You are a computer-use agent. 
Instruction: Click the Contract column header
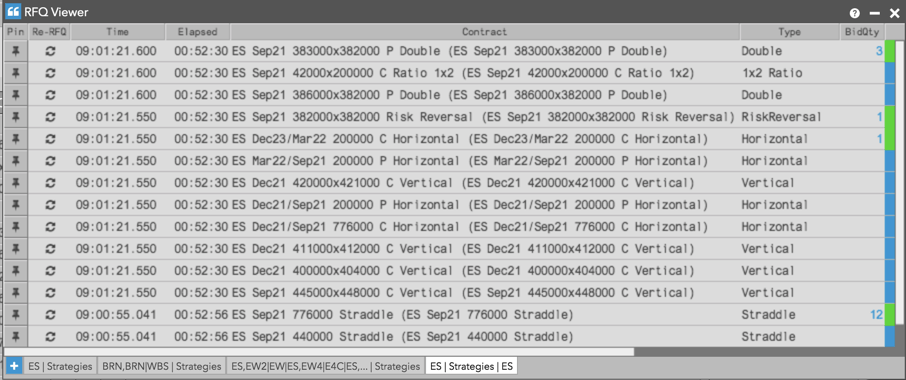point(485,32)
